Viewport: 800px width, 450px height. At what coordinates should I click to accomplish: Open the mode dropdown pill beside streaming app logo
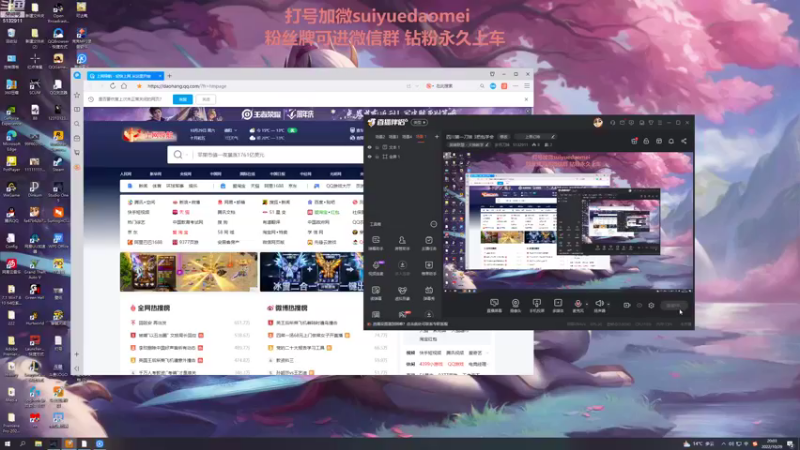click(x=419, y=122)
